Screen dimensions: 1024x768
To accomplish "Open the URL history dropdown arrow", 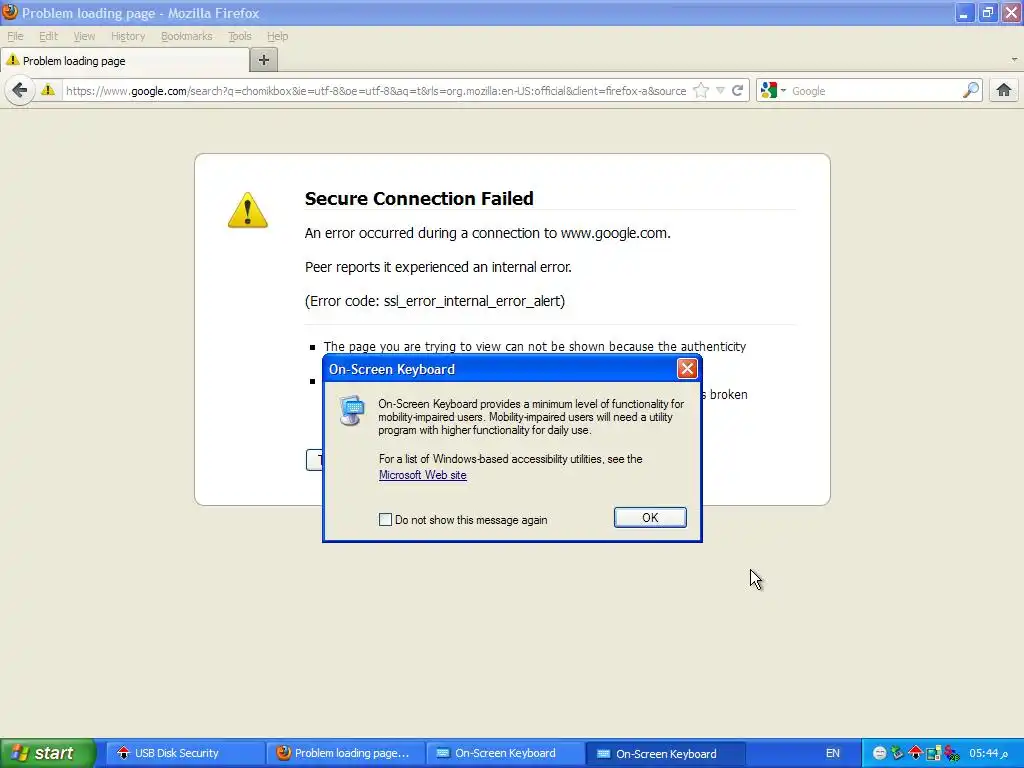I will point(720,90).
